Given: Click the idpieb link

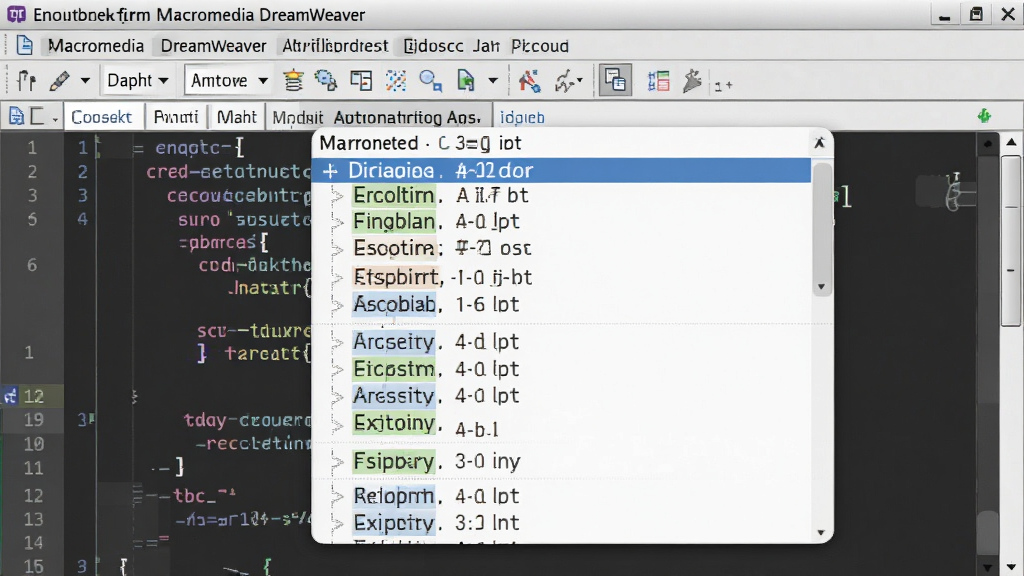Looking at the screenshot, I should click(522, 118).
